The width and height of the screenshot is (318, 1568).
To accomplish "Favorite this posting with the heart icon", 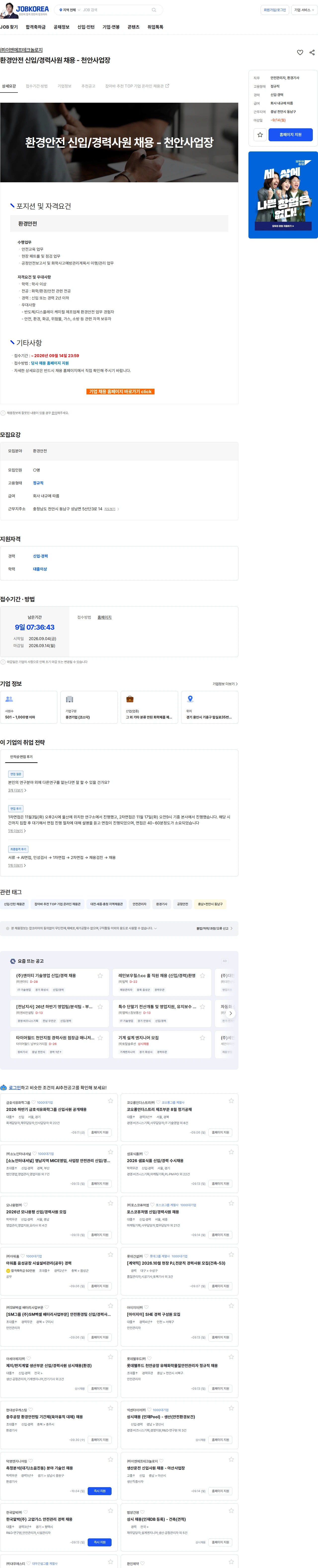I will [x=300, y=52].
